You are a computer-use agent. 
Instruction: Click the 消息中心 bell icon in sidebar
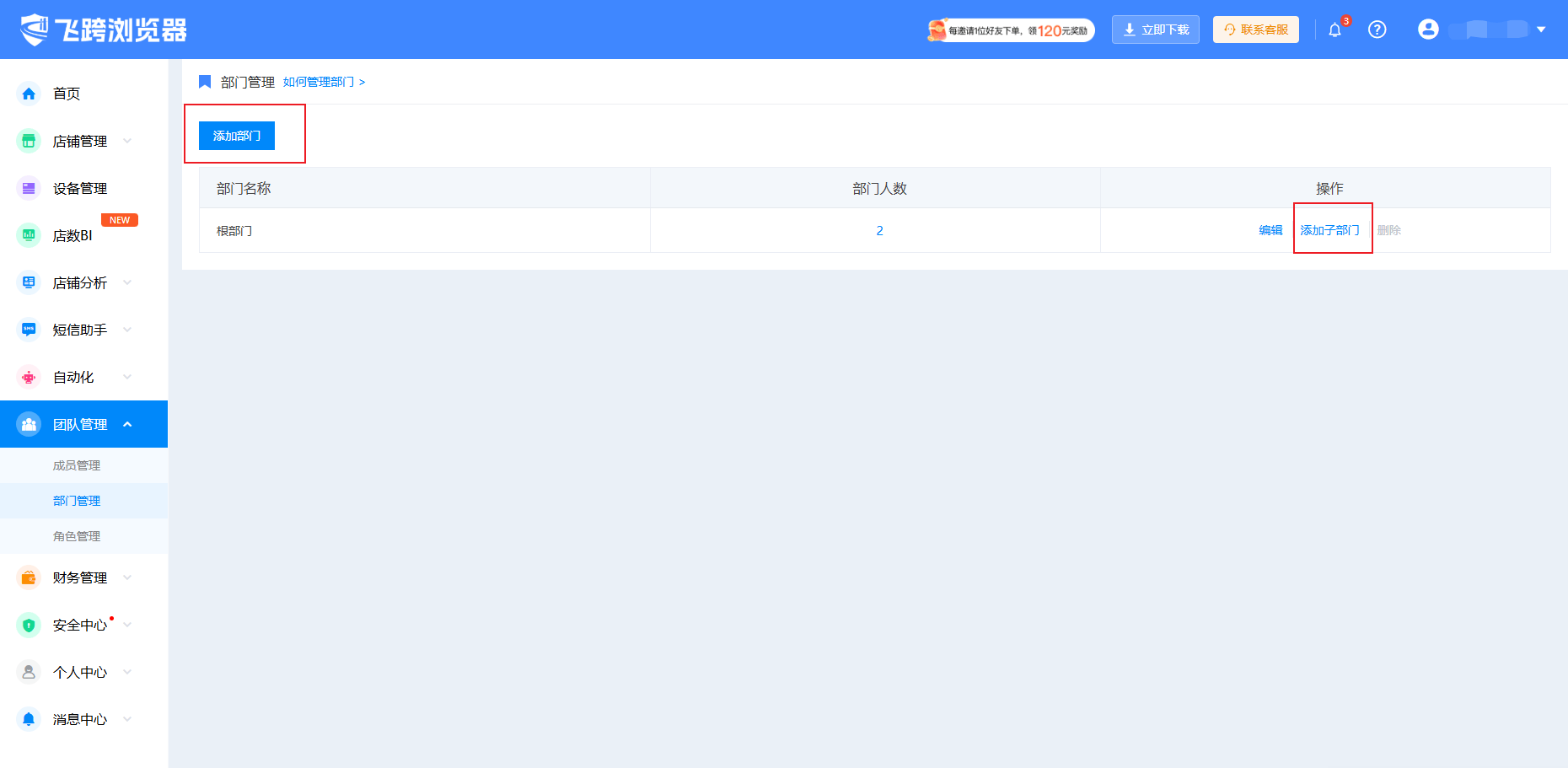(x=29, y=719)
